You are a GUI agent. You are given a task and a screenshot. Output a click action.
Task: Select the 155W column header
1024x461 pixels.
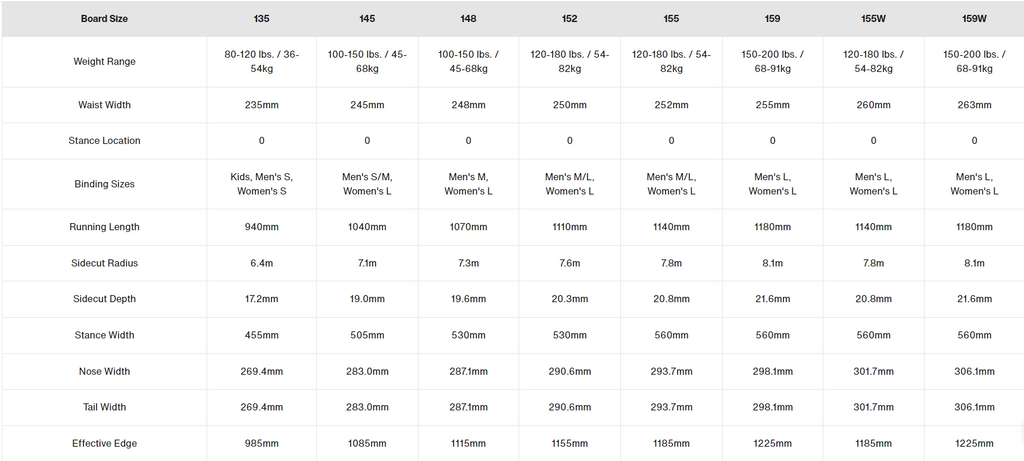[873, 19]
